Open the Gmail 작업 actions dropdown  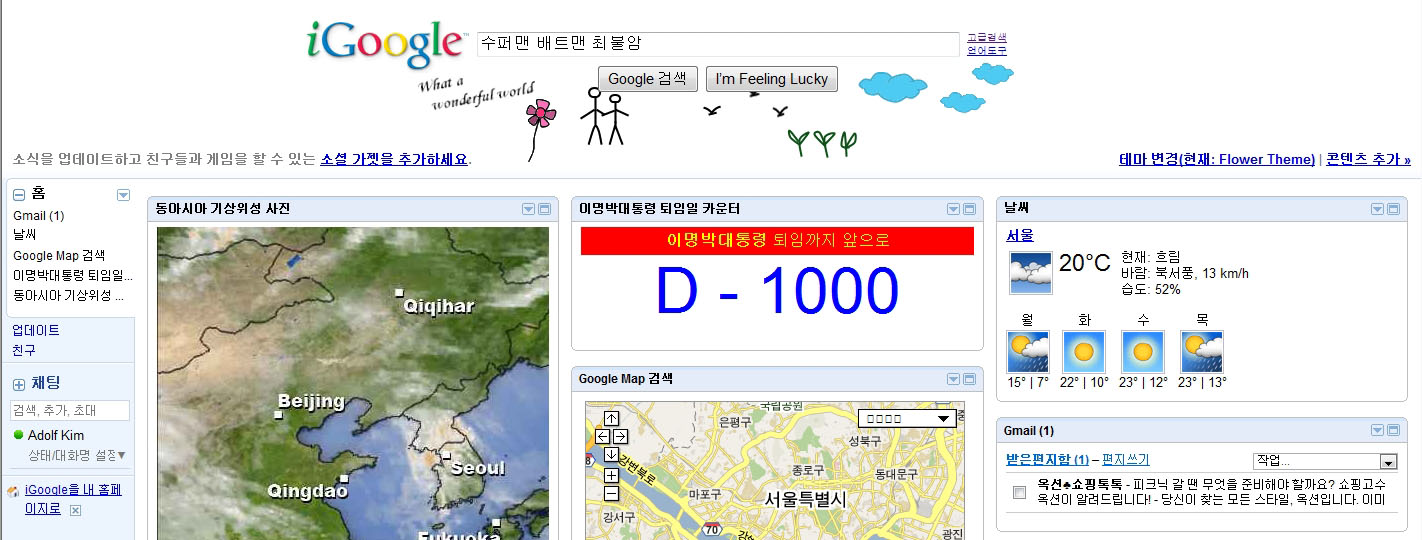point(1325,461)
